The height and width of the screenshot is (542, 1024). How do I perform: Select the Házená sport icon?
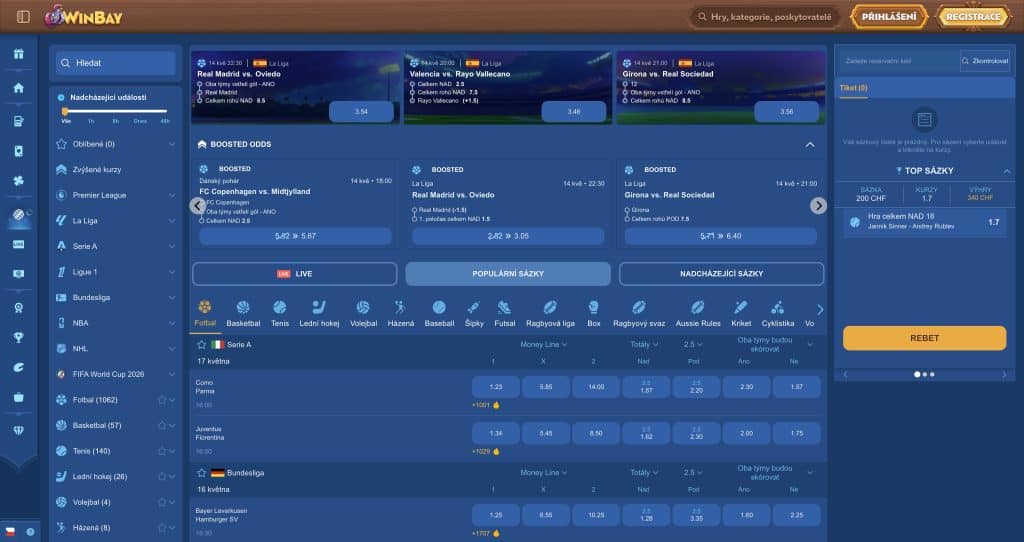click(x=400, y=313)
